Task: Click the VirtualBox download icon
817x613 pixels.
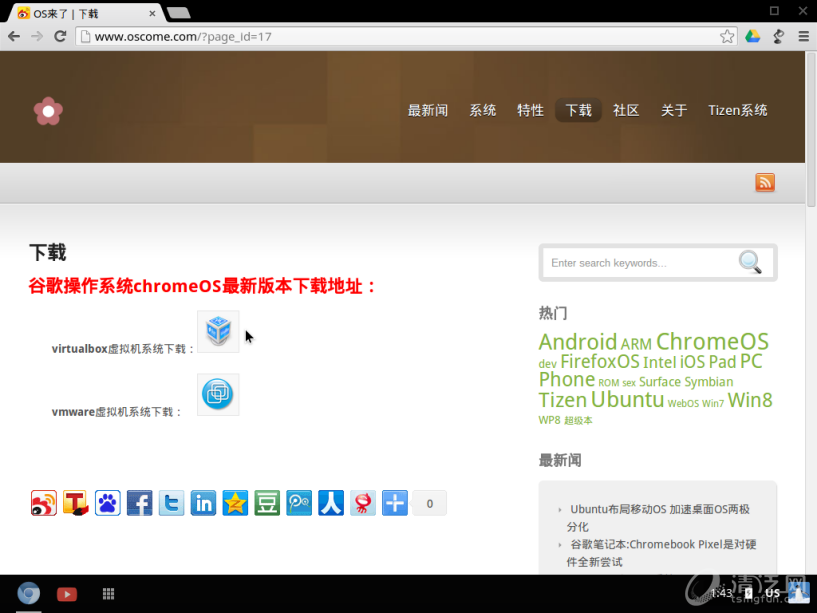Action: [218, 331]
